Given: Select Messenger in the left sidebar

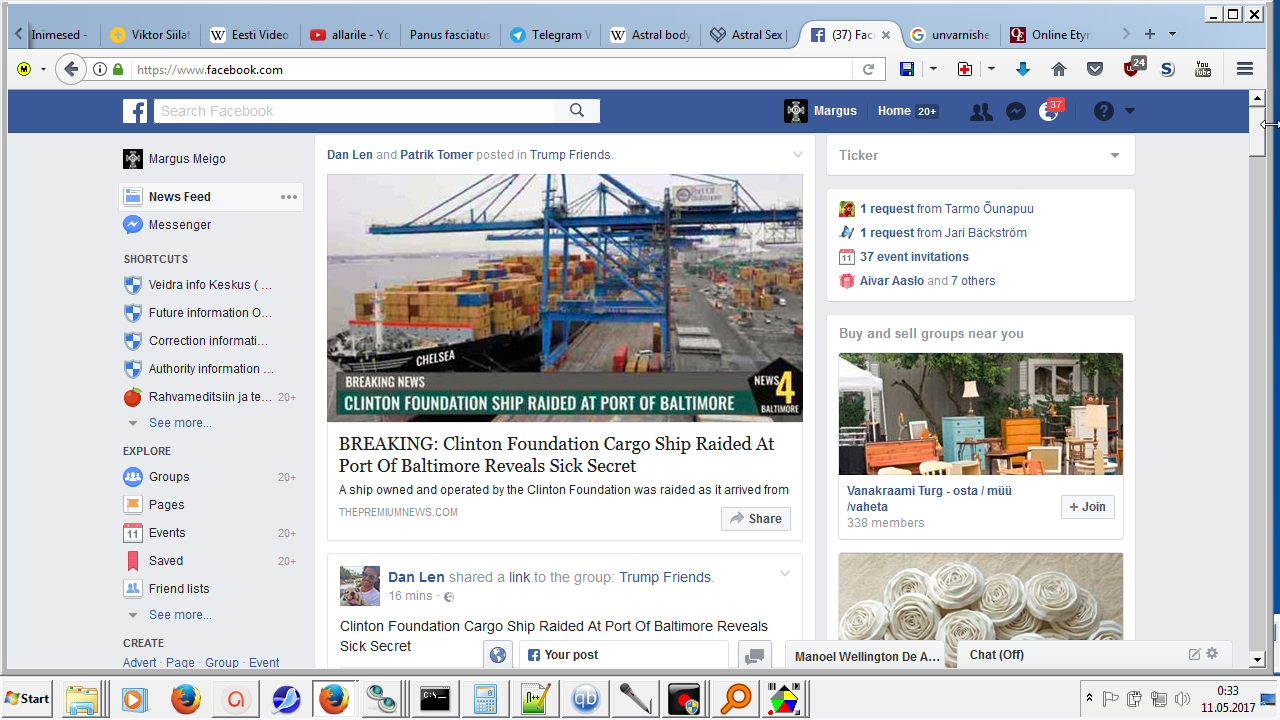Looking at the screenshot, I should point(180,225).
